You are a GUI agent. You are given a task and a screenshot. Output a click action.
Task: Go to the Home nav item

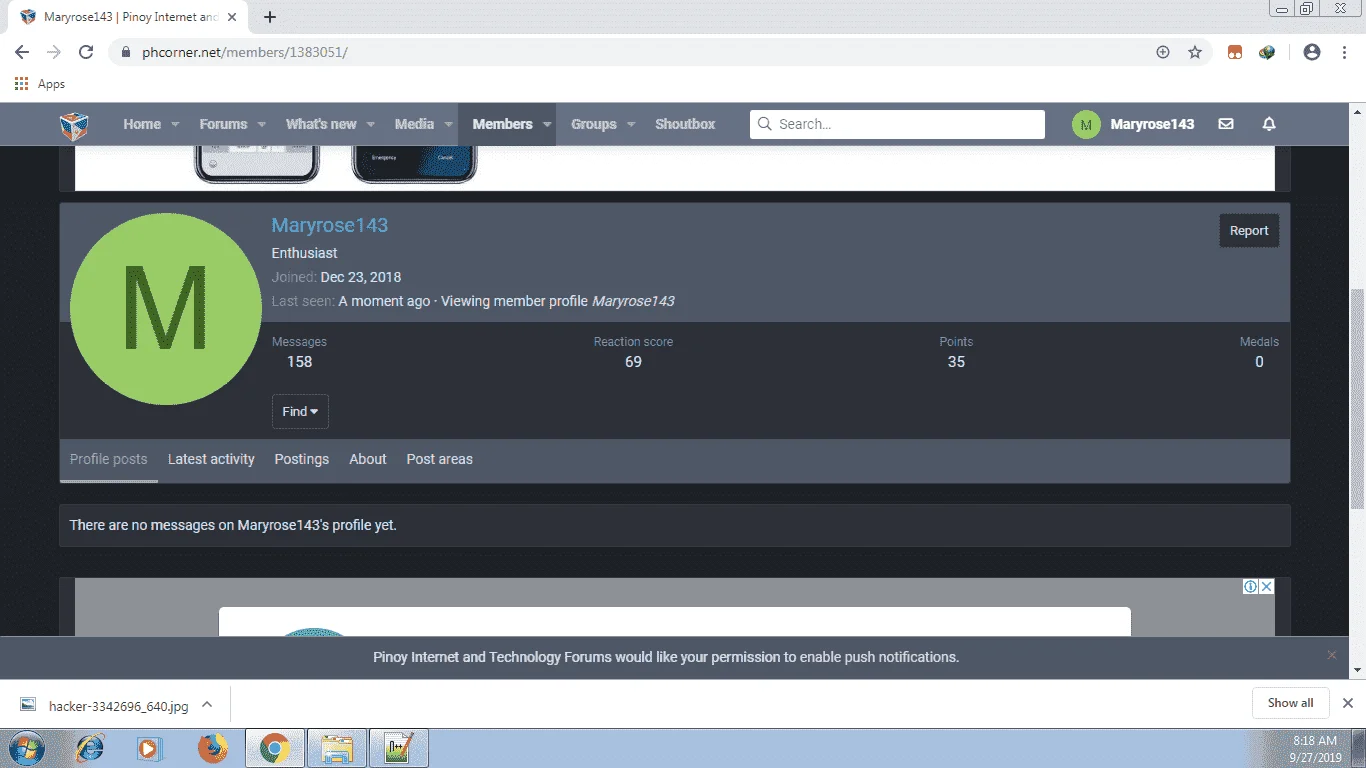click(142, 124)
